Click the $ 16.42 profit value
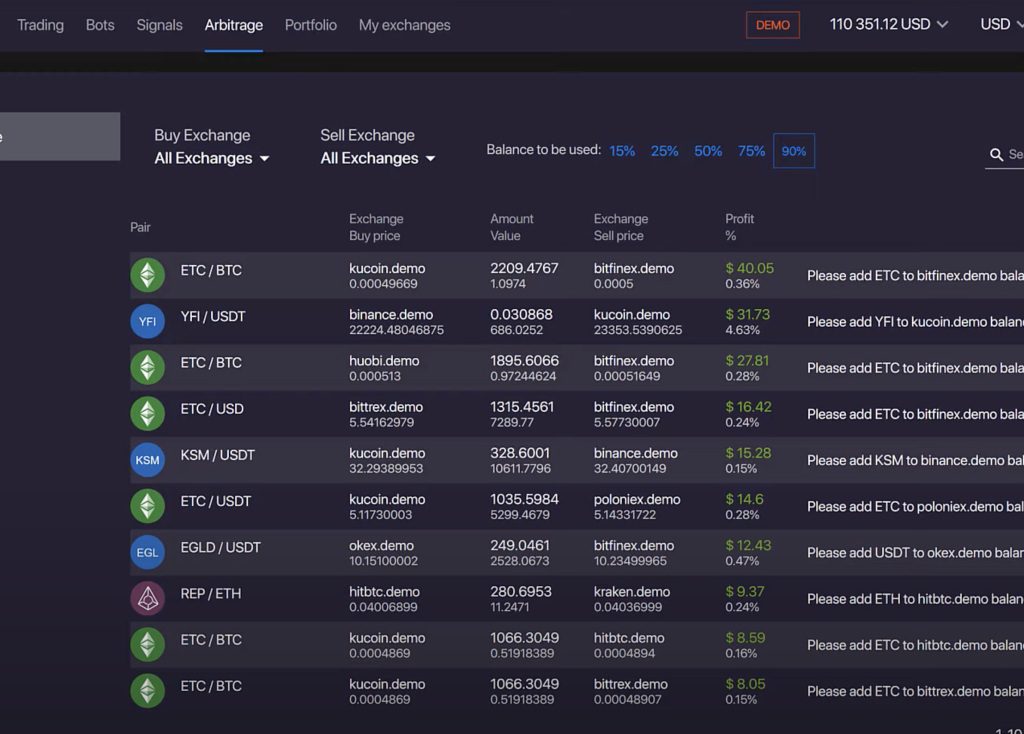This screenshot has height=734, width=1024. point(748,407)
